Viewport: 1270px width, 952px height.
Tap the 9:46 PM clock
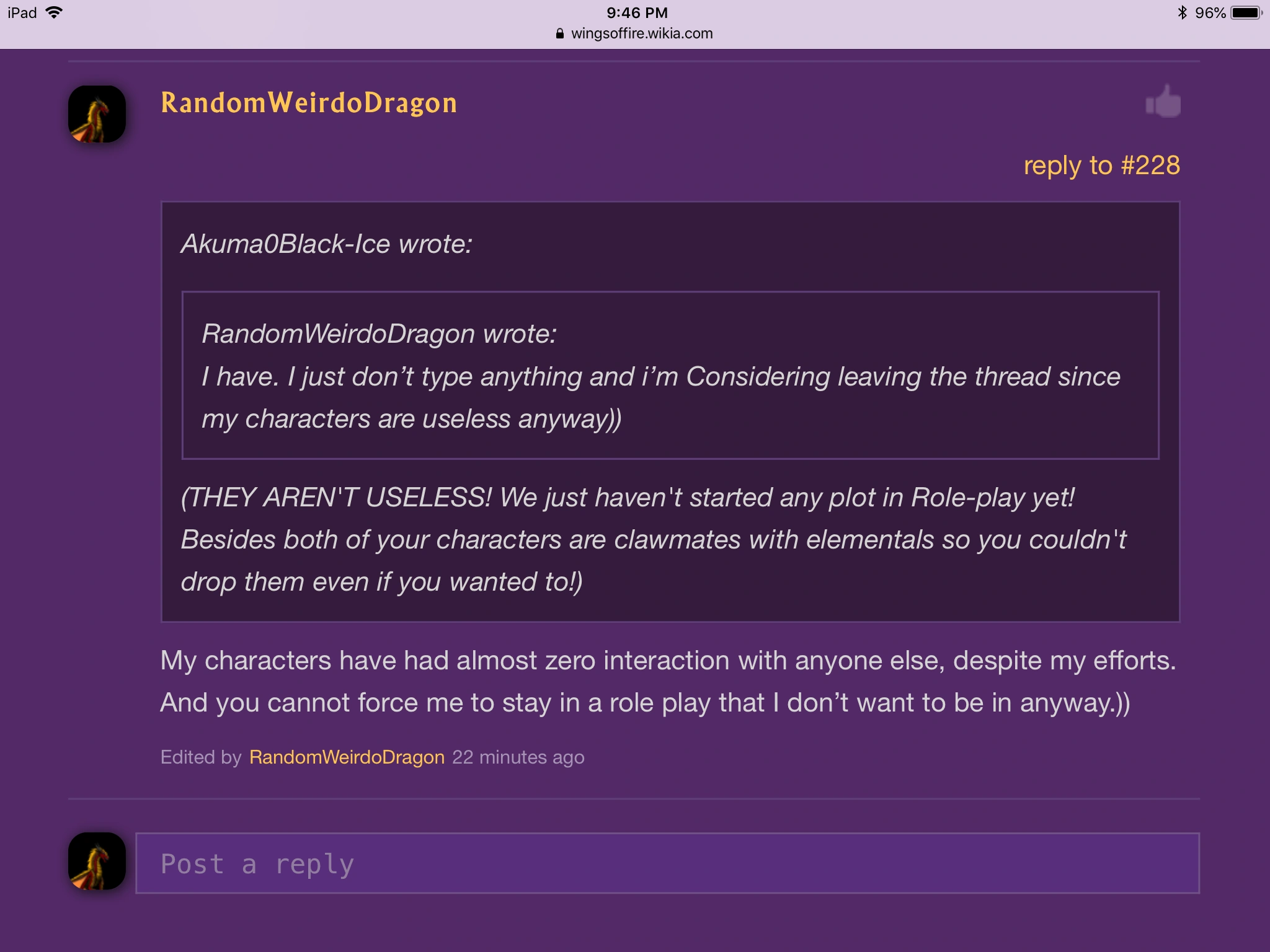[637, 12]
